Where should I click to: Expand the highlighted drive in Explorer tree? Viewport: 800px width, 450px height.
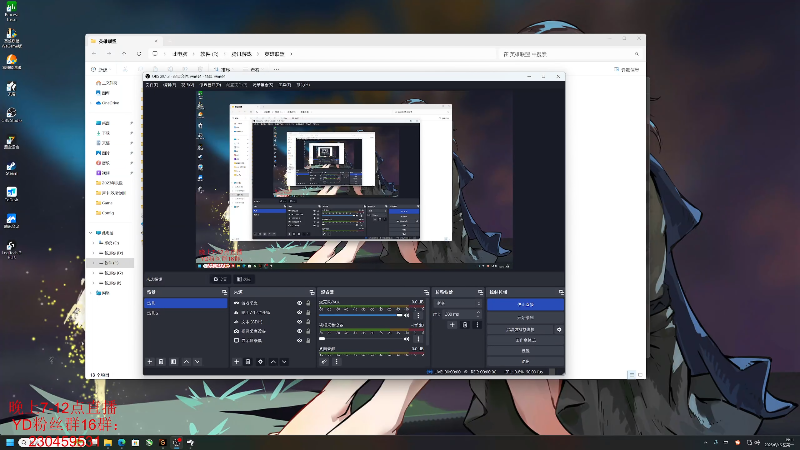(x=93, y=263)
